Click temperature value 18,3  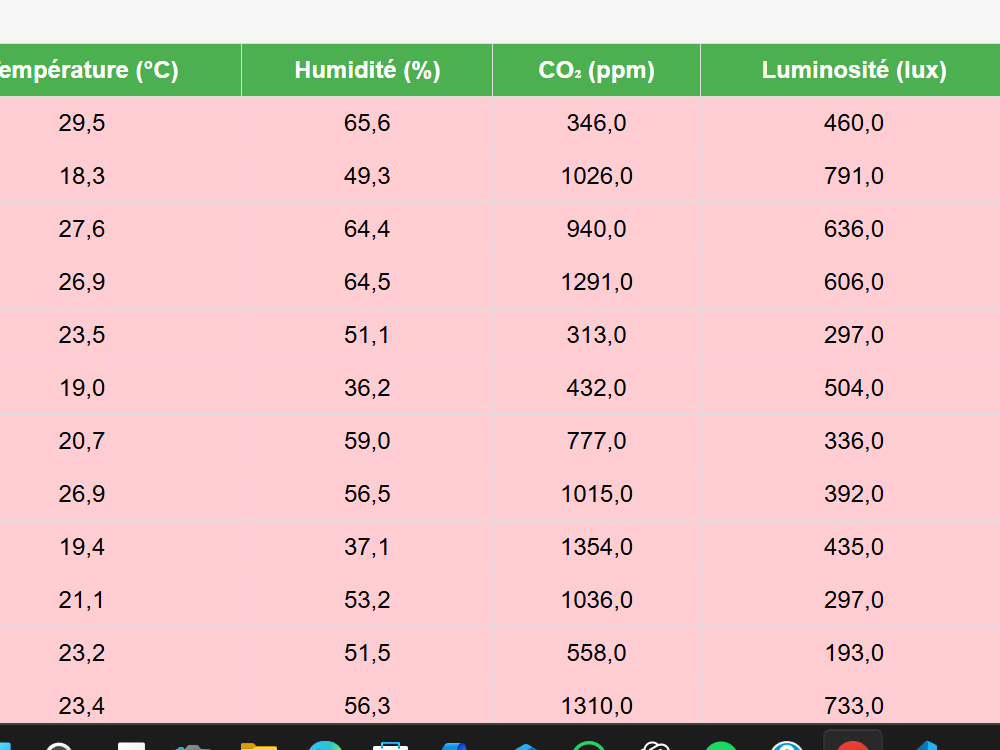click(x=82, y=175)
